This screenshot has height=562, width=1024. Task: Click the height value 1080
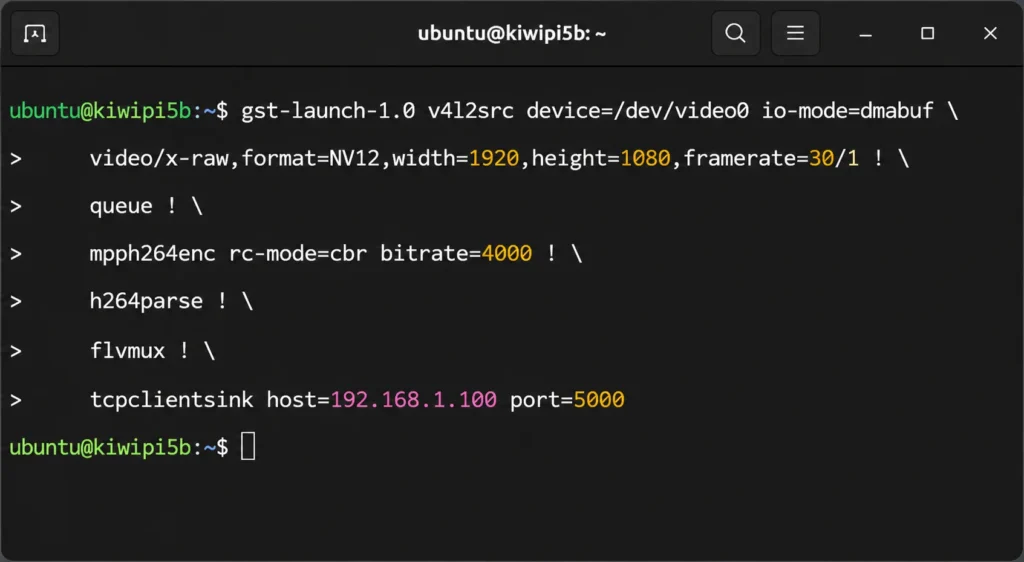pos(645,159)
